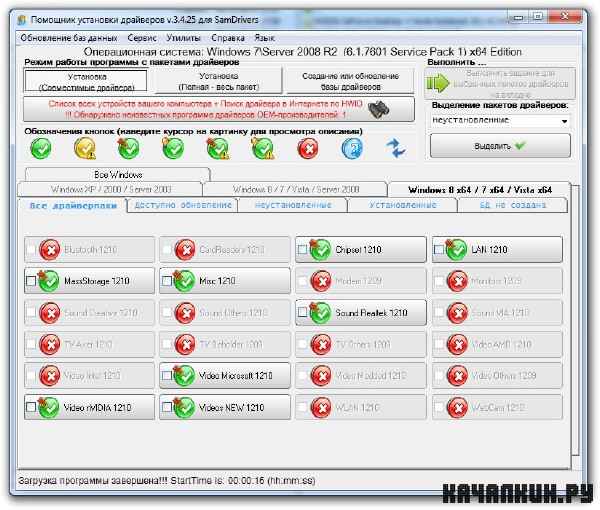Viewport: 600px width, 510px height.
Task: Click the blue question mark legend icon
Action: [352, 148]
